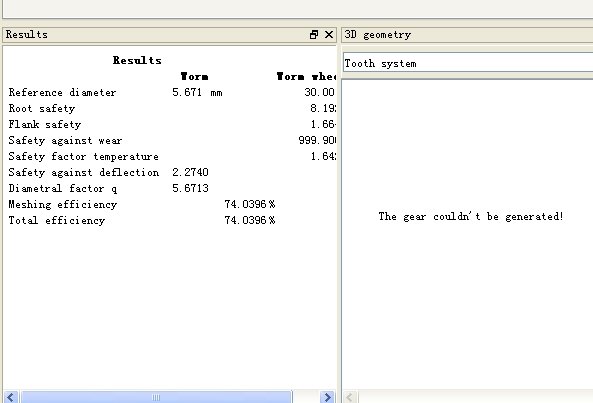Close the Results panel
Screen dimensions: 593x403
329,35
